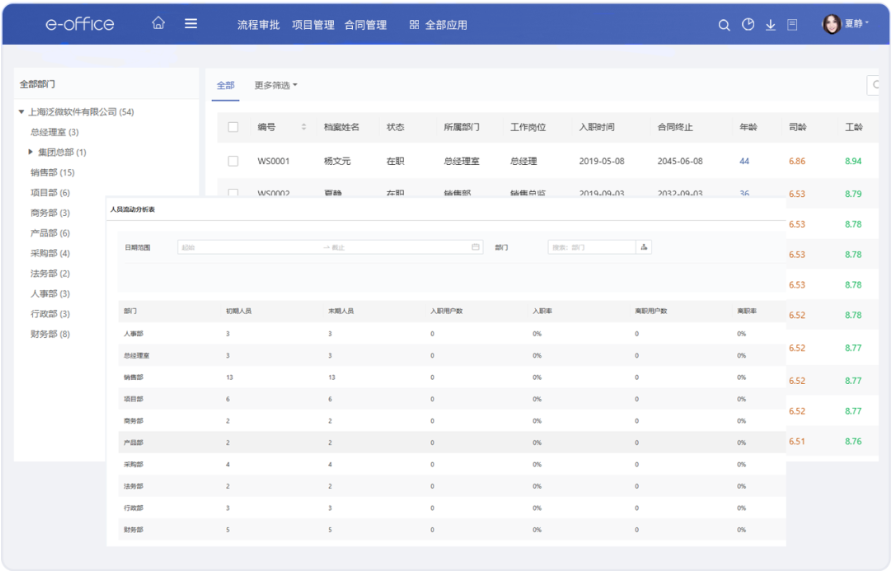Image resolution: width=894 pixels, height=575 pixels.
Task: Toggle the select-all checkbox in table header
Action: 233,127
